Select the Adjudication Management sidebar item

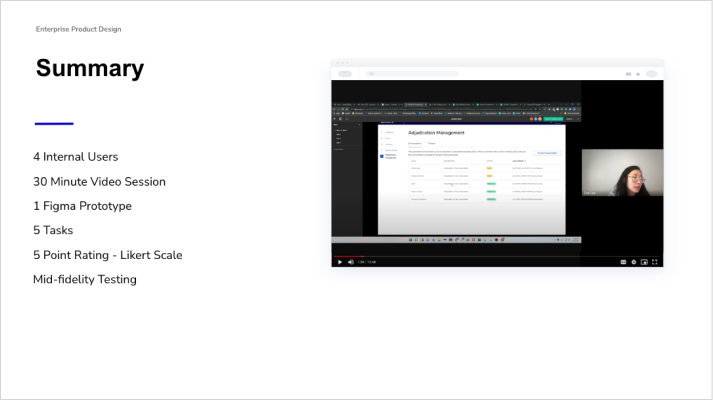coord(390,156)
